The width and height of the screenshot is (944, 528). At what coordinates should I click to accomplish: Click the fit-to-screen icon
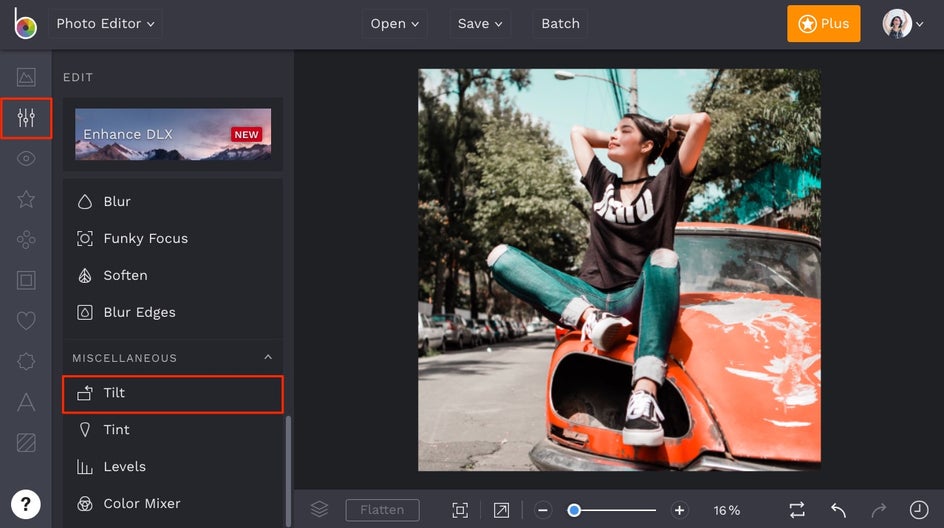point(460,510)
